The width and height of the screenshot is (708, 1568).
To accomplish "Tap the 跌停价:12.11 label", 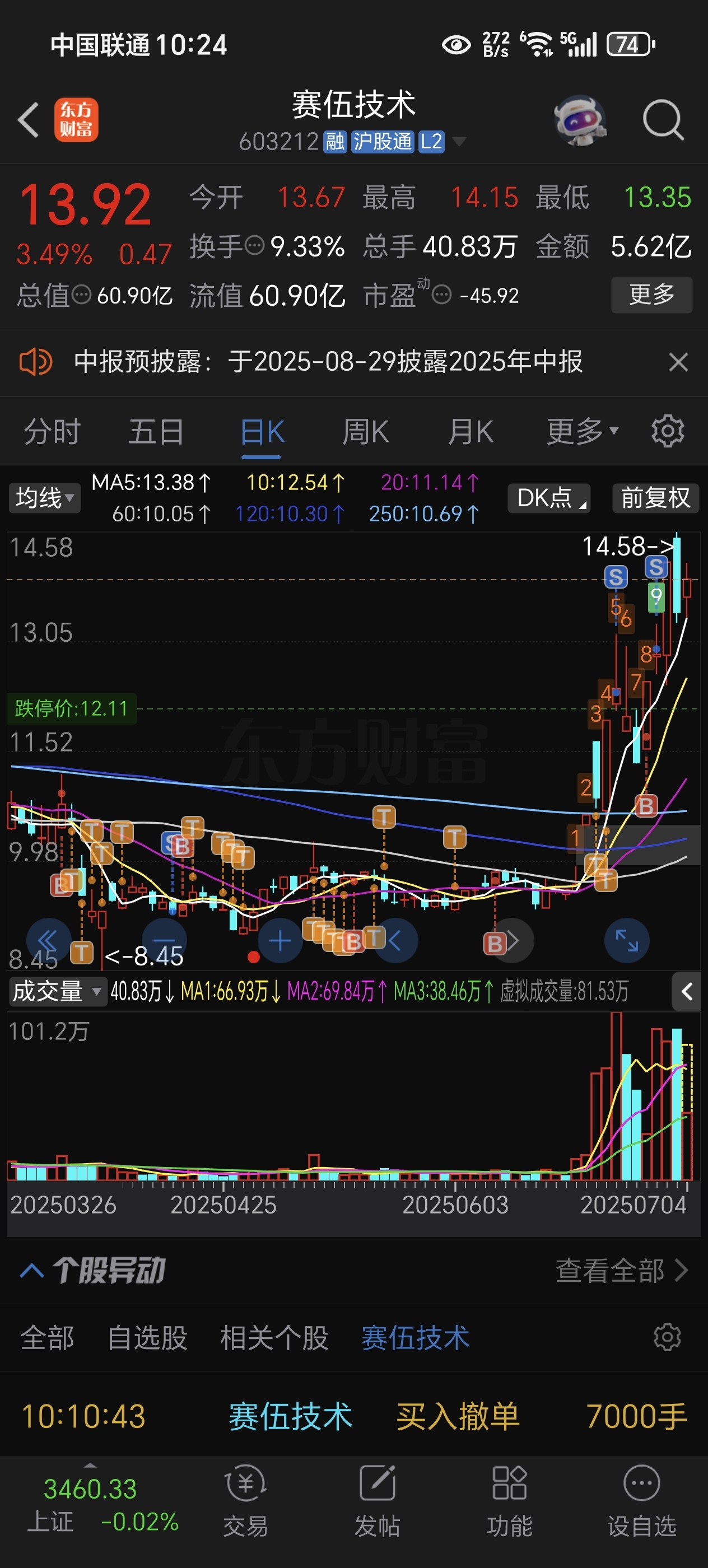I will 72,708.
